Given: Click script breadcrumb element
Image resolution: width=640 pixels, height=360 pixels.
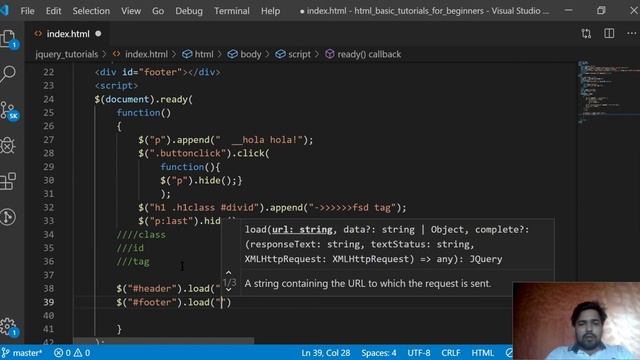Looking at the screenshot, I should pos(293,54).
